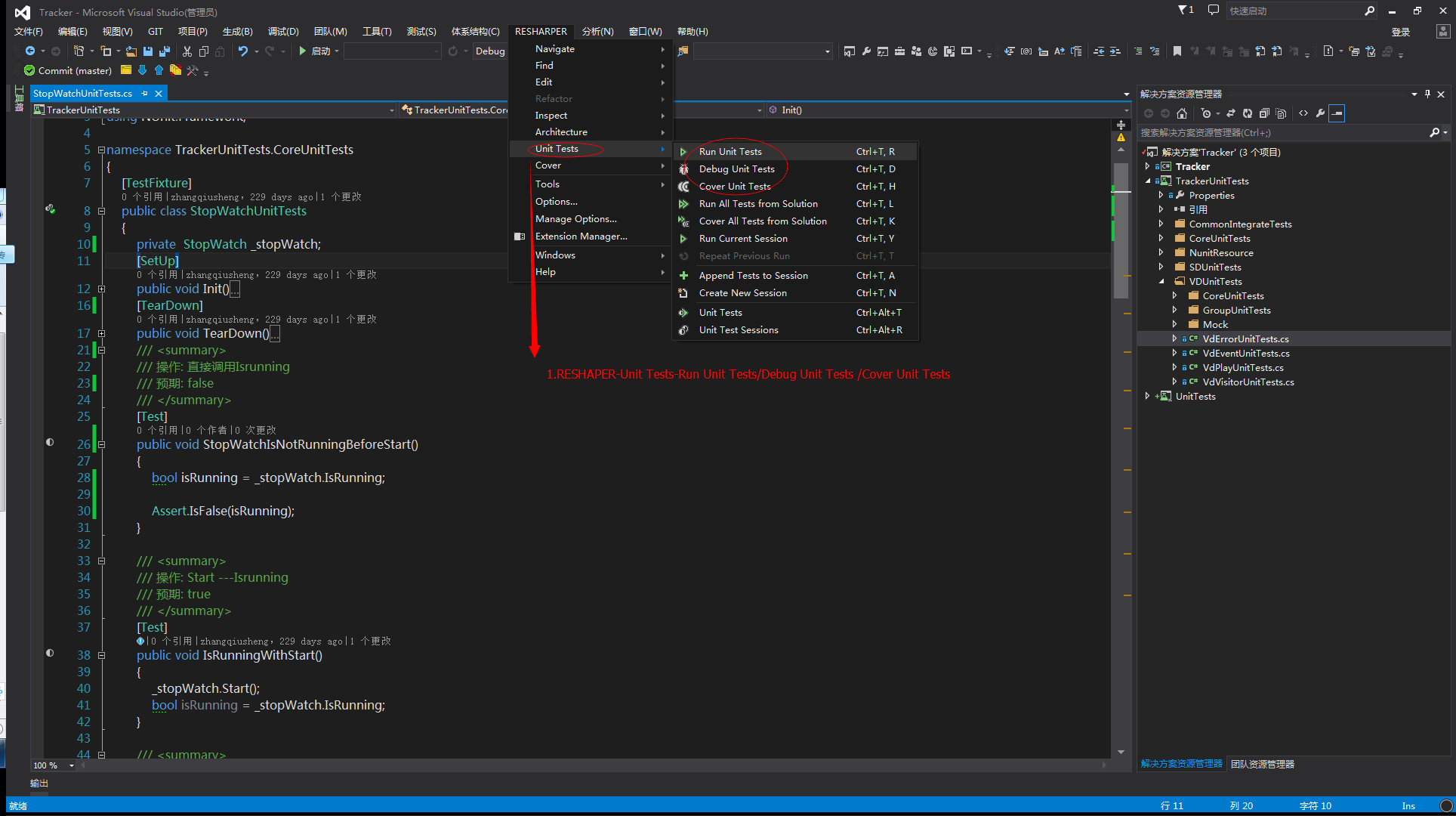Image resolution: width=1456 pixels, height=816 pixels.
Task: Click the feedback speech bubble icon
Action: coord(1214,10)
